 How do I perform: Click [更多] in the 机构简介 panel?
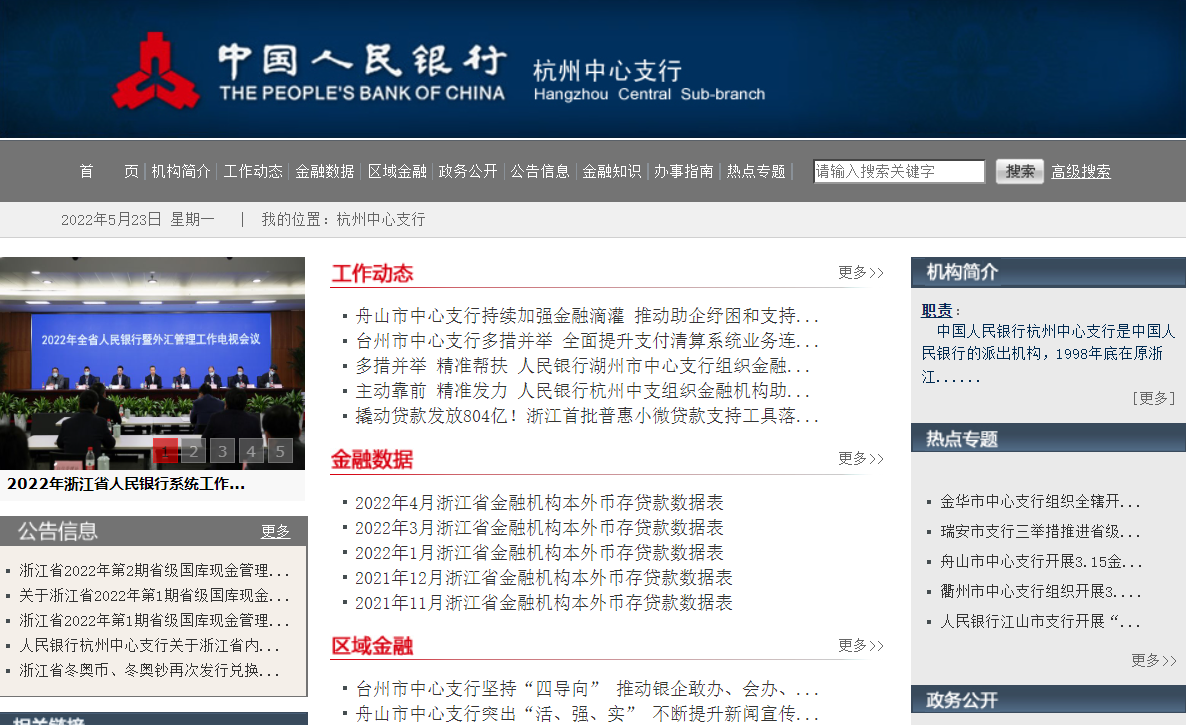tap(1154, 398)
